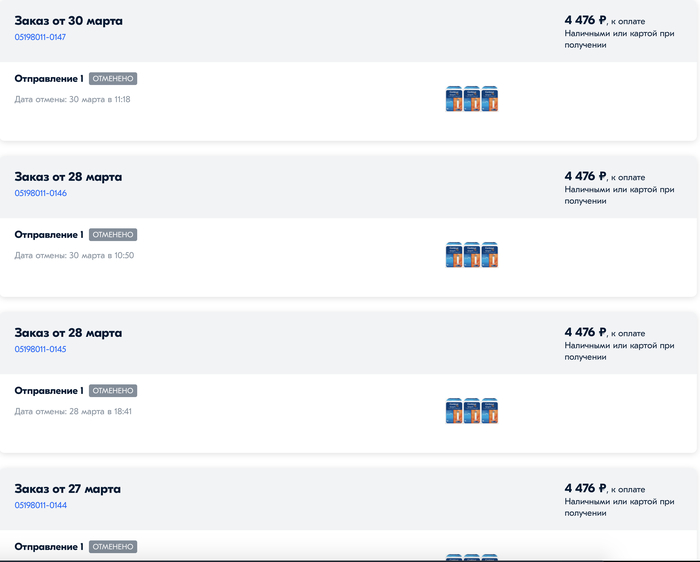
Task: Click third product thumbnail in 30 March order
Action: pyautogui.click(x=490, y=99)
